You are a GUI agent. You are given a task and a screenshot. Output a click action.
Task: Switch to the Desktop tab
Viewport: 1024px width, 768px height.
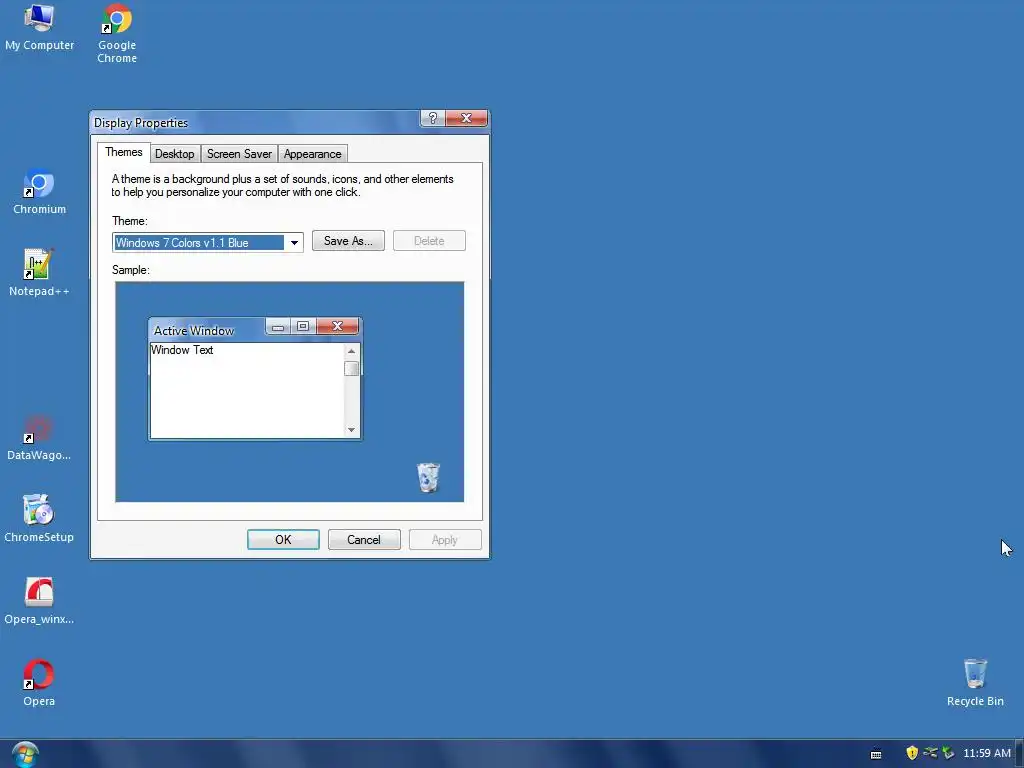pyautogui.click(x=174, y=154)
